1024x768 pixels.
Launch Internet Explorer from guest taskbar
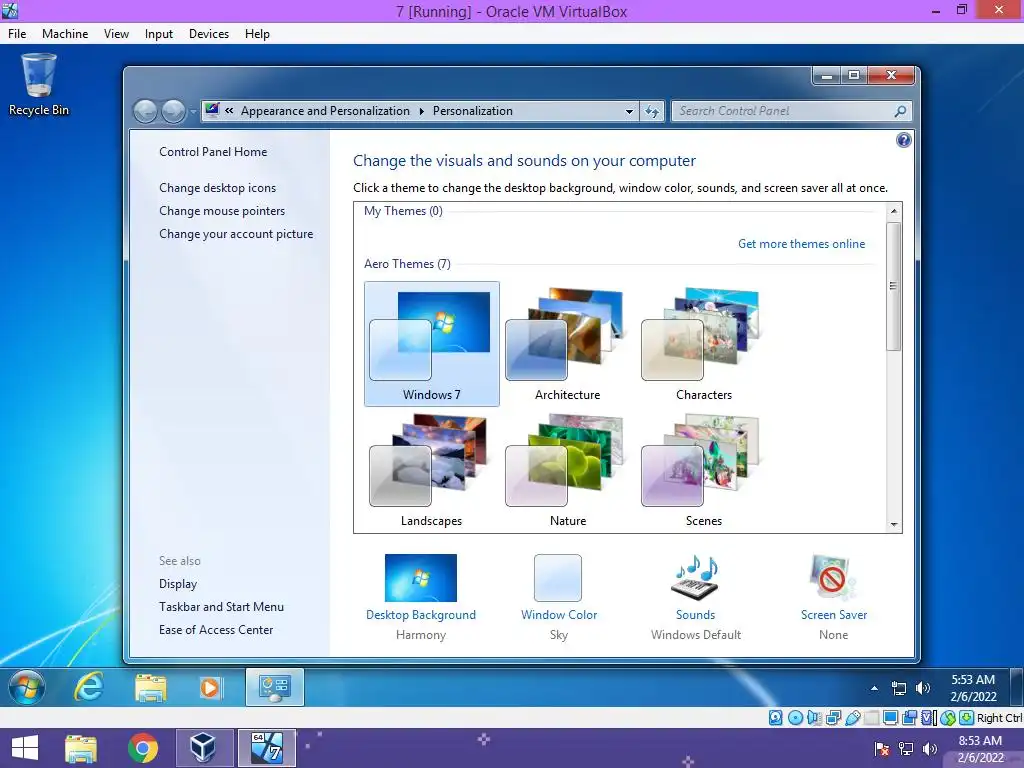89,687
